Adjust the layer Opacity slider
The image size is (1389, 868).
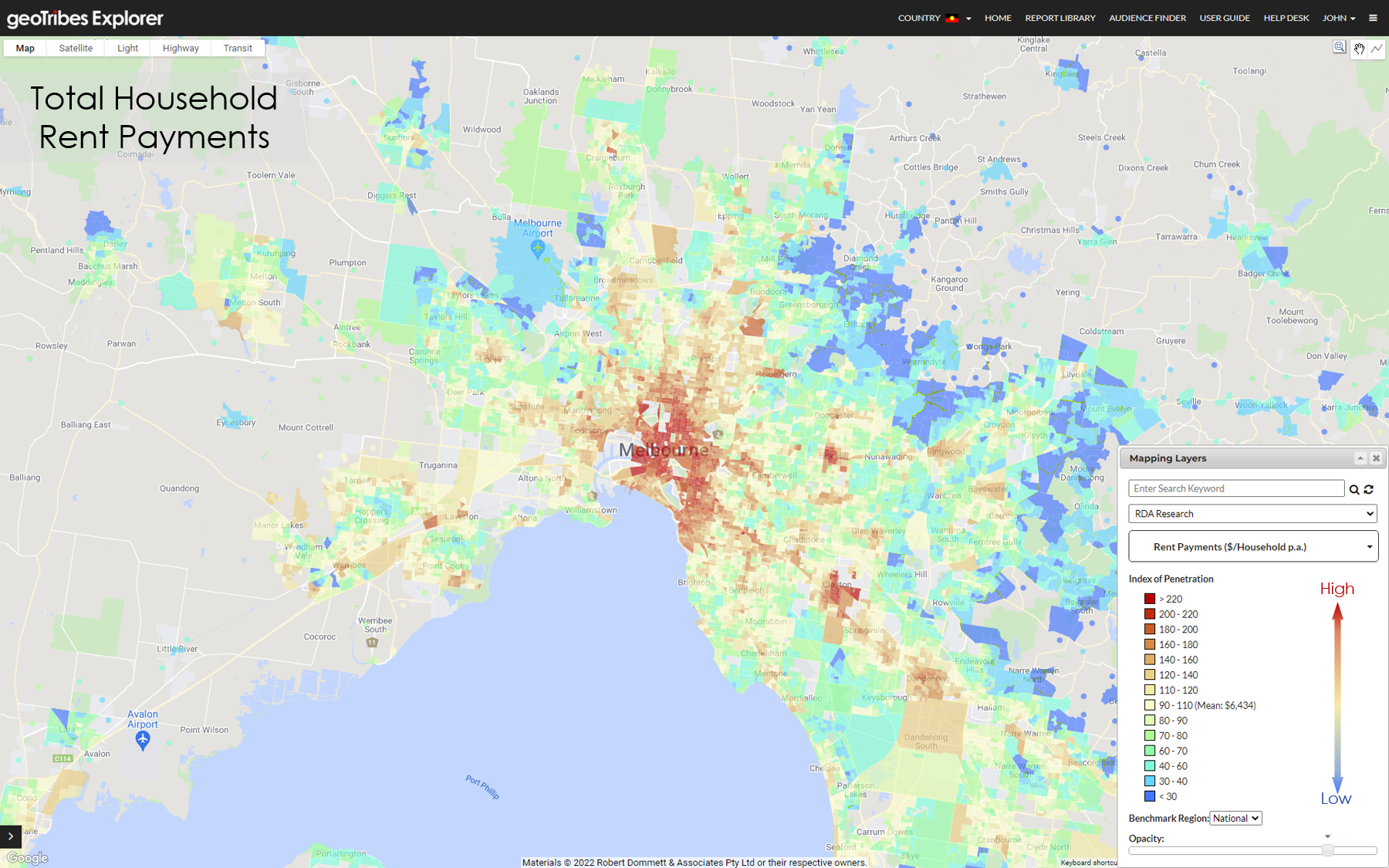tap(1327, 851)
